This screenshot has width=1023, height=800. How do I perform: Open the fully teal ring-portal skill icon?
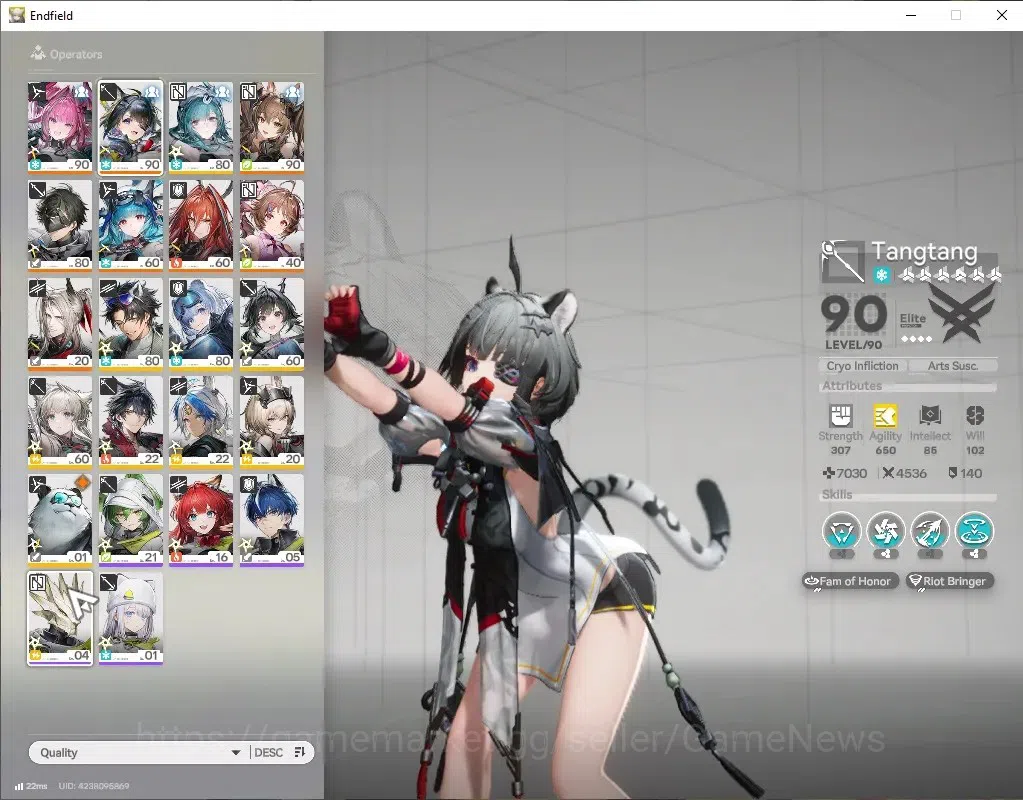coord(974,531)
